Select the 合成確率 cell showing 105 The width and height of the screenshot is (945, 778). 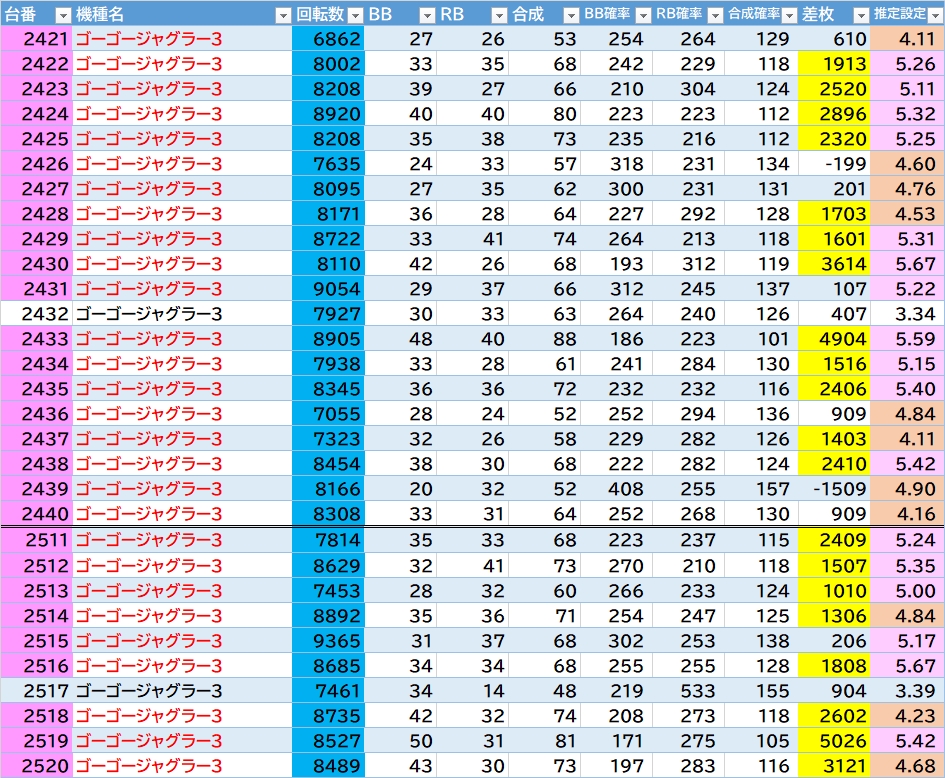[762, 741]
